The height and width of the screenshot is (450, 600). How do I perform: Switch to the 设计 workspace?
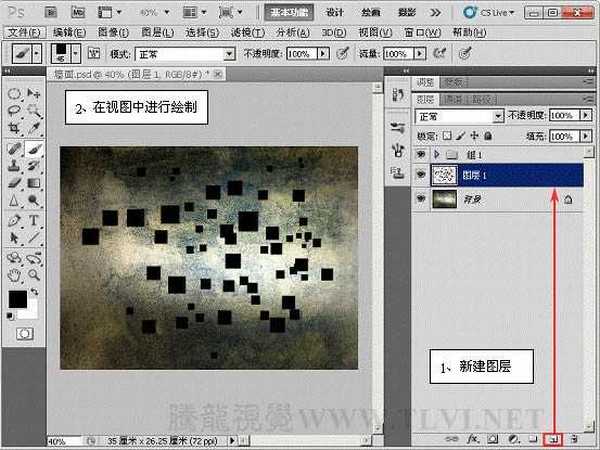tap(336, 12)
